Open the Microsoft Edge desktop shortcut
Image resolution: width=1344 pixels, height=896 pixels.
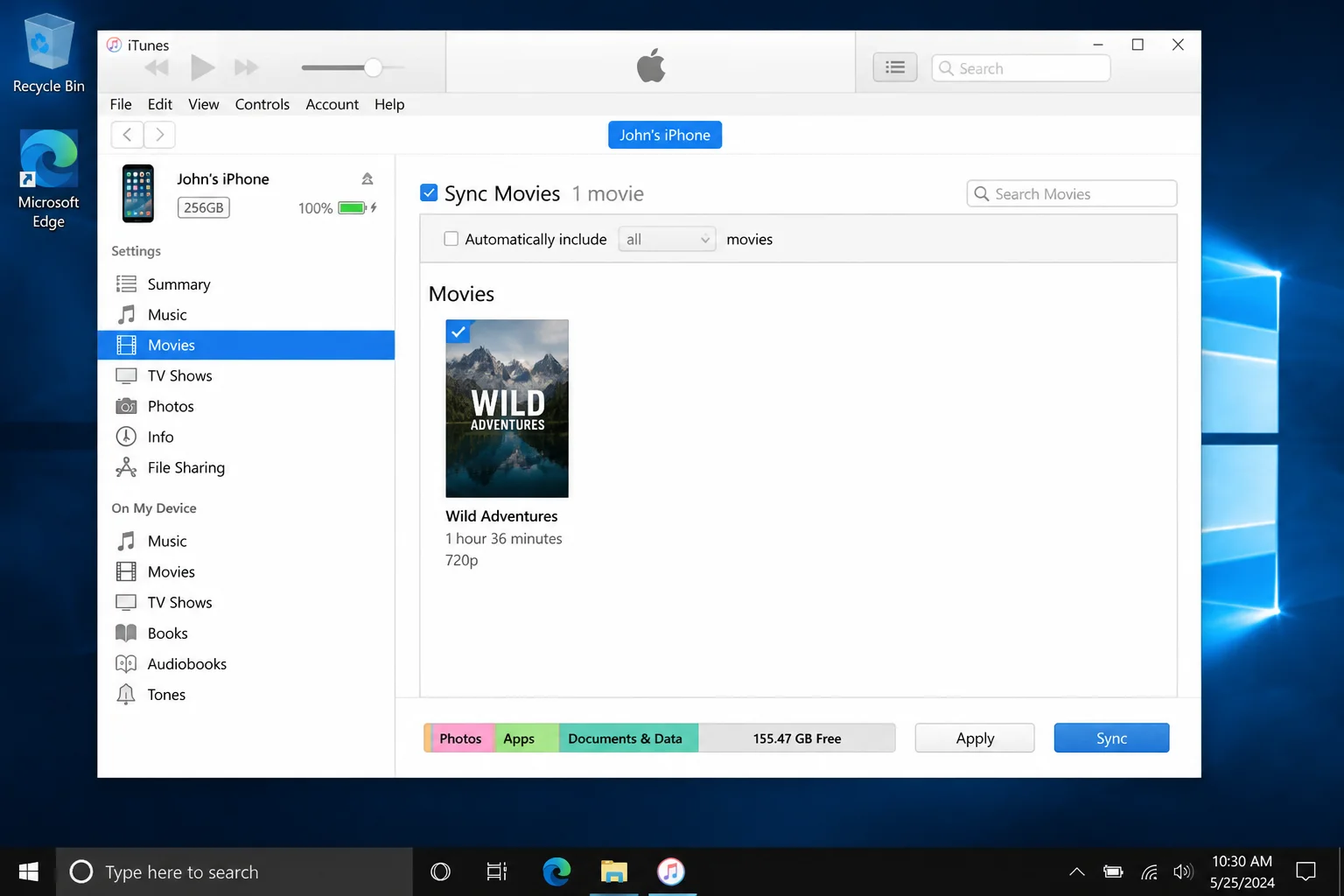pos(49,179)
